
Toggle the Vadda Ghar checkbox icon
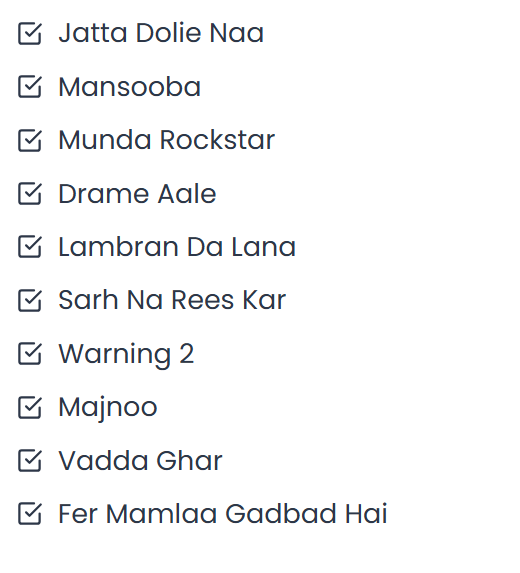30,460
